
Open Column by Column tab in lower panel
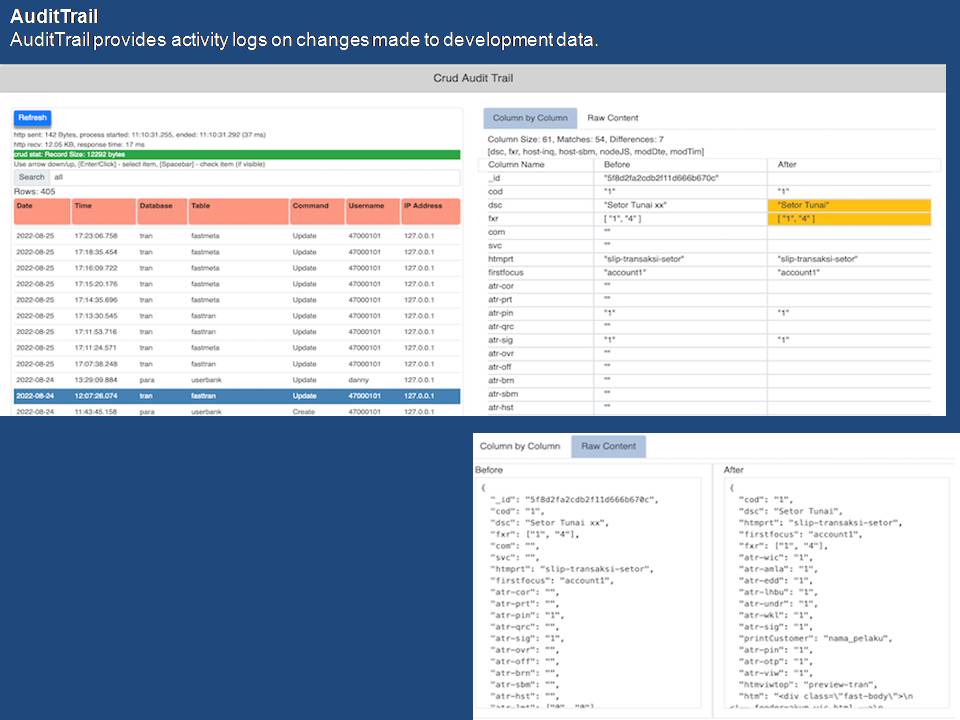tap(520, 446)
